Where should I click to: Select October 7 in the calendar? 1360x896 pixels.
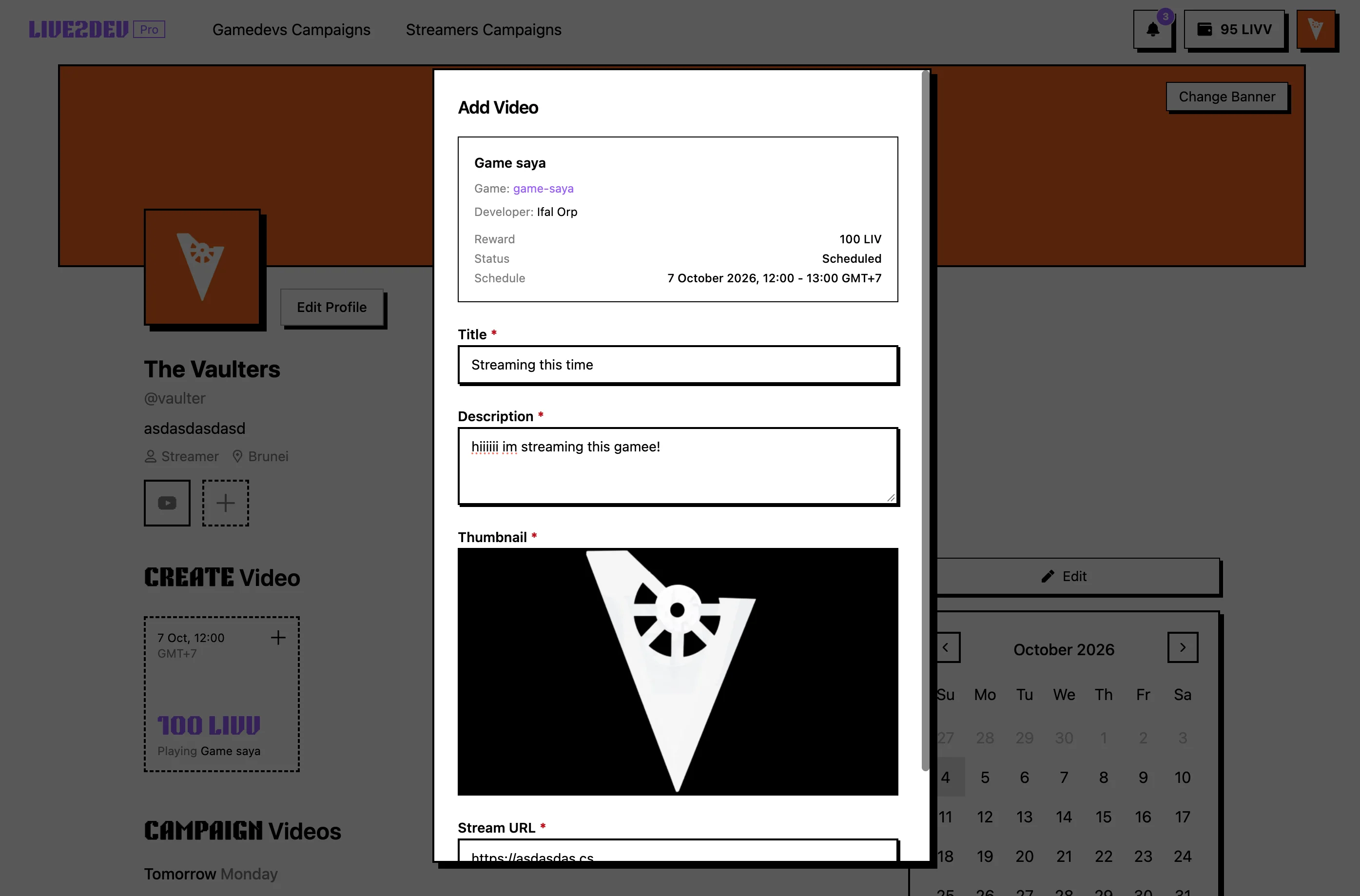tap(1064, 777)
